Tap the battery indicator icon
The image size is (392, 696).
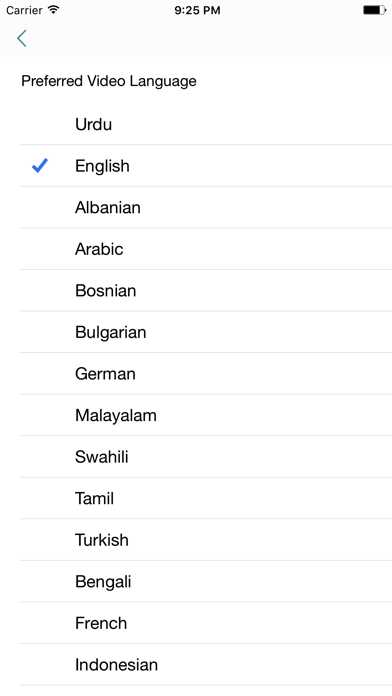pyautogui.click(x=374, y=10)
